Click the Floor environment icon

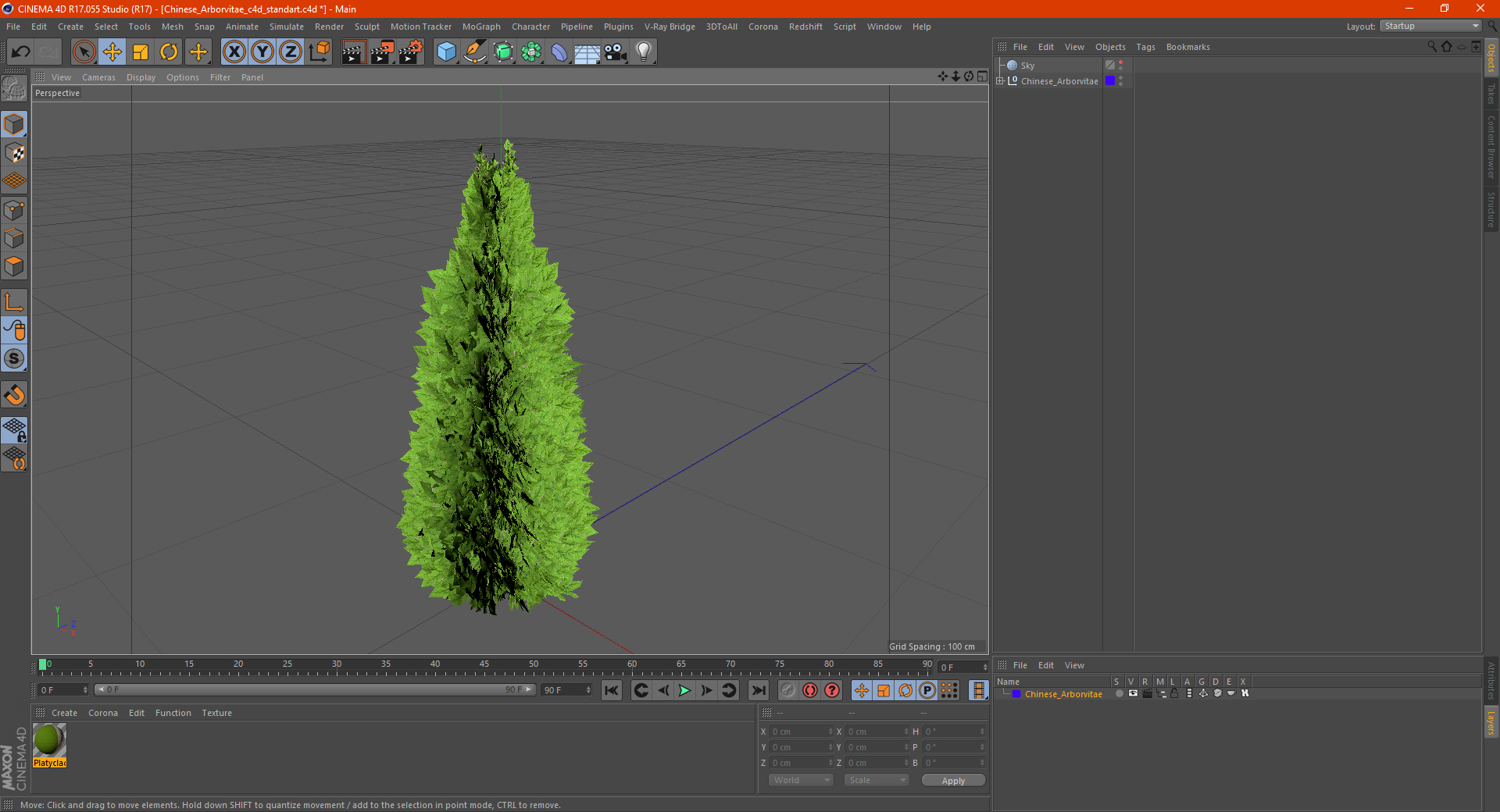click(587, 52)
